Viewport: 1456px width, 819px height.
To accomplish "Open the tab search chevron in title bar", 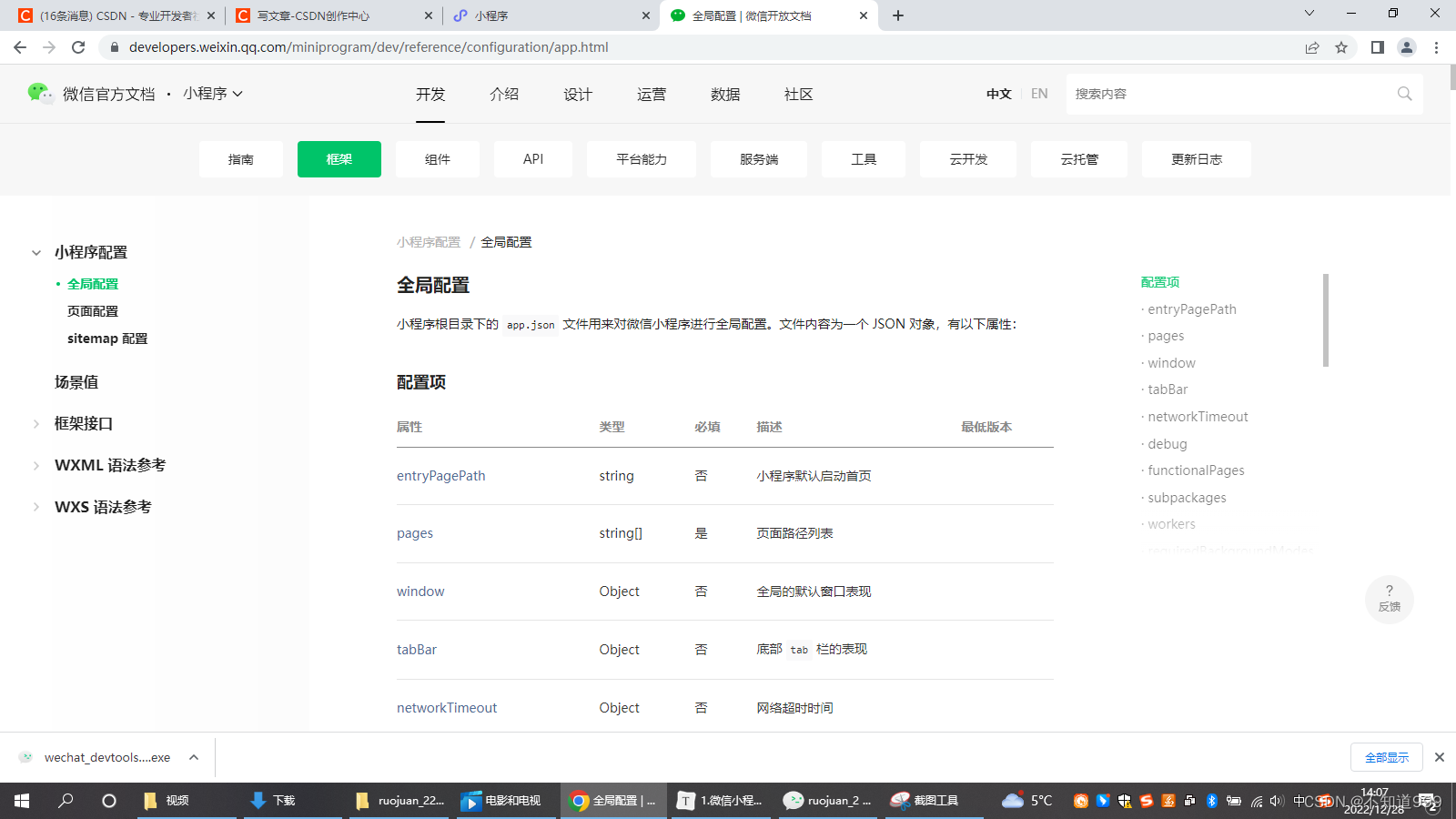I will click(1309, 14).
